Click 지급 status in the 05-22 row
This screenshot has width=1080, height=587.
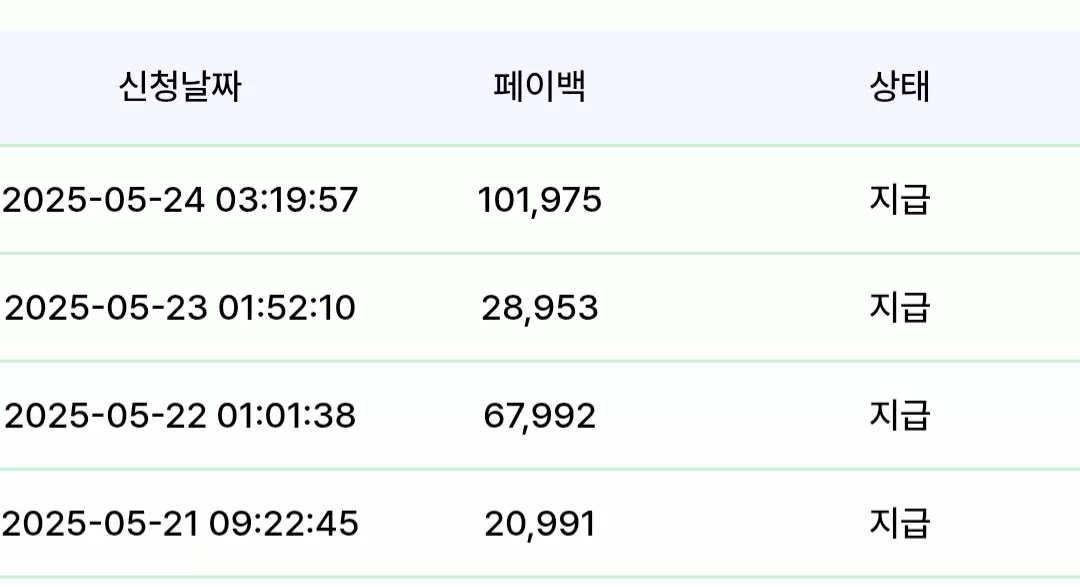(x=900, y=415)
